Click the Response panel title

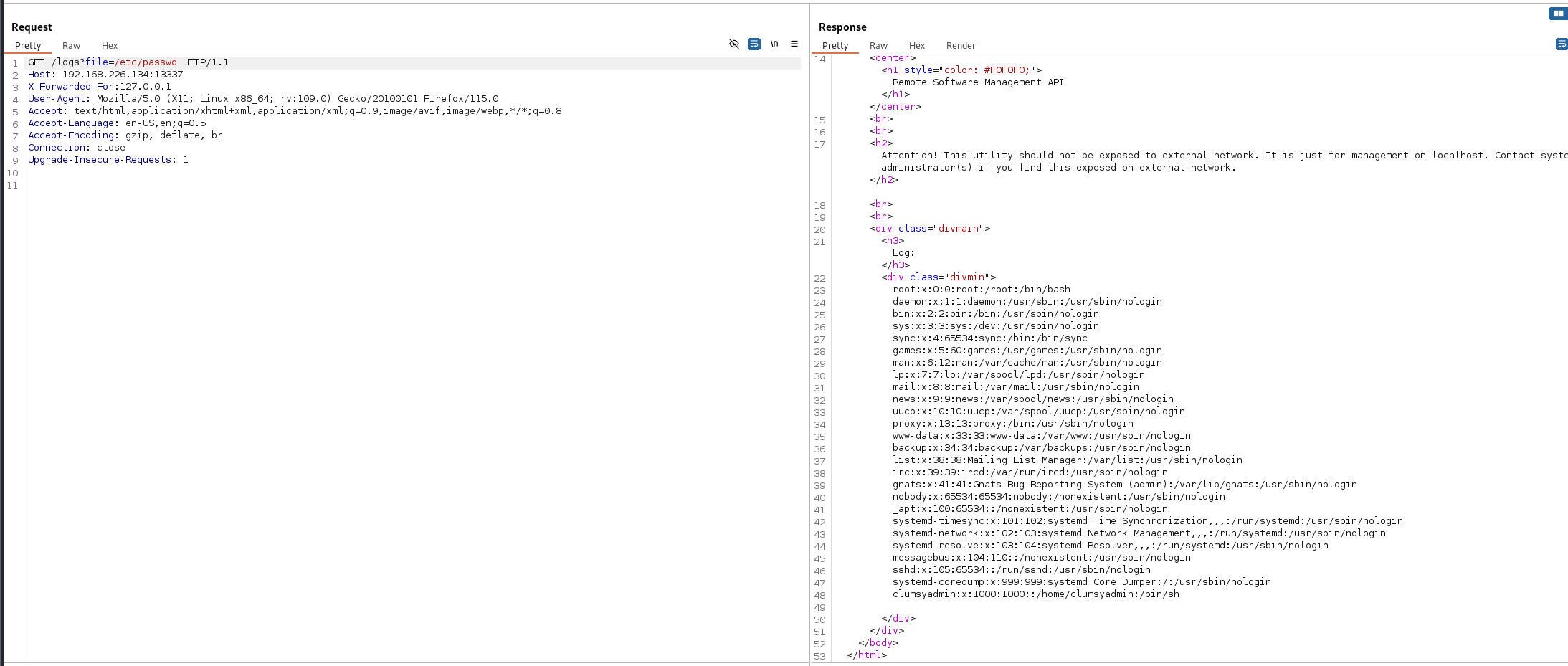pos(842,27)
